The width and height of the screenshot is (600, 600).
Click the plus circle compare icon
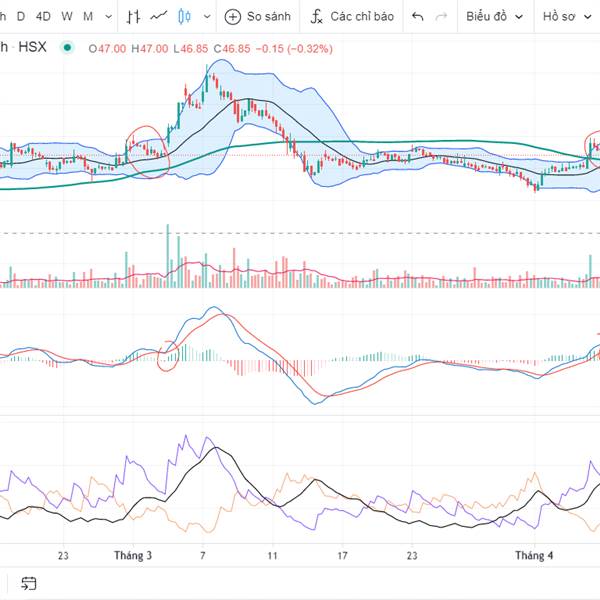[x=233, y=17]
